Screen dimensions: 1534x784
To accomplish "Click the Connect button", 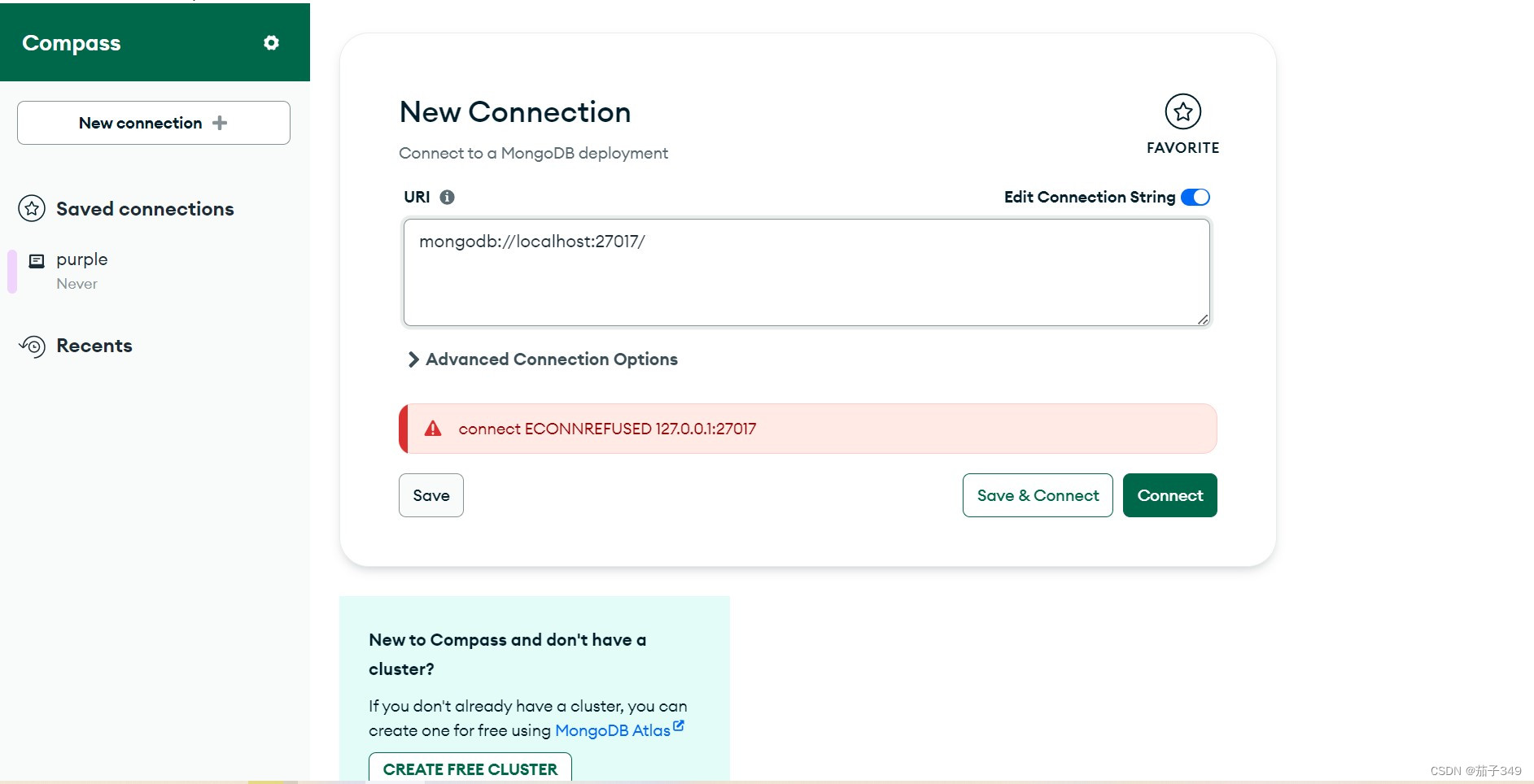I will click(1169, 494).
